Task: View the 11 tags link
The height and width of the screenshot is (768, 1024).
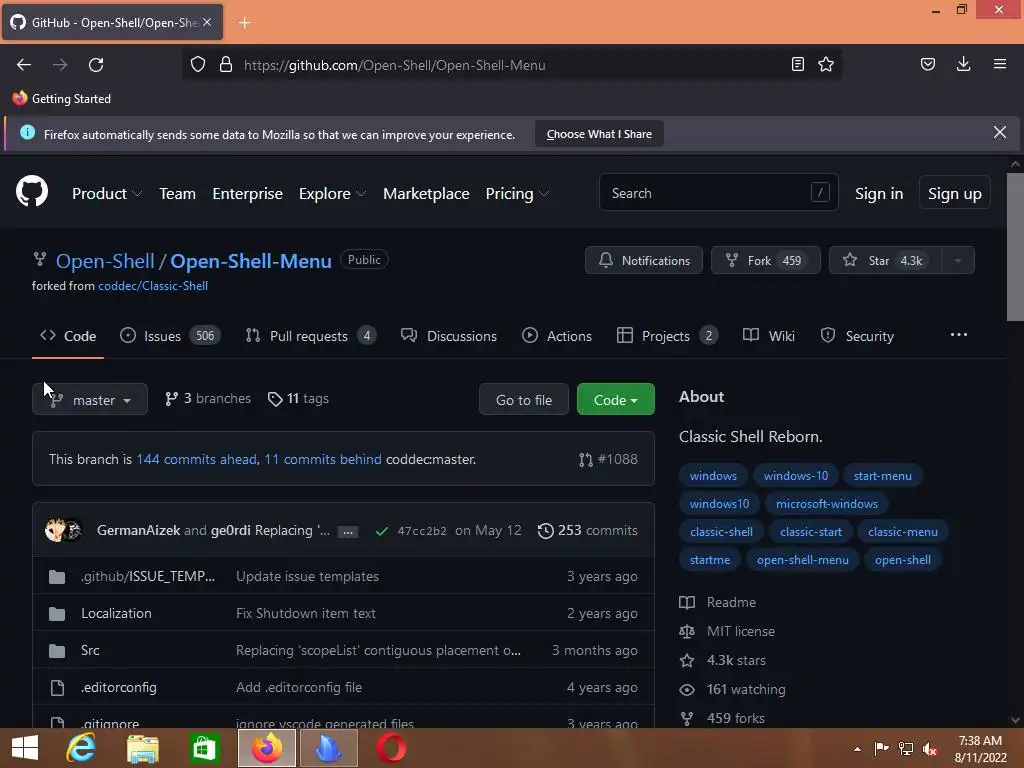Action: tap(298, 398)
